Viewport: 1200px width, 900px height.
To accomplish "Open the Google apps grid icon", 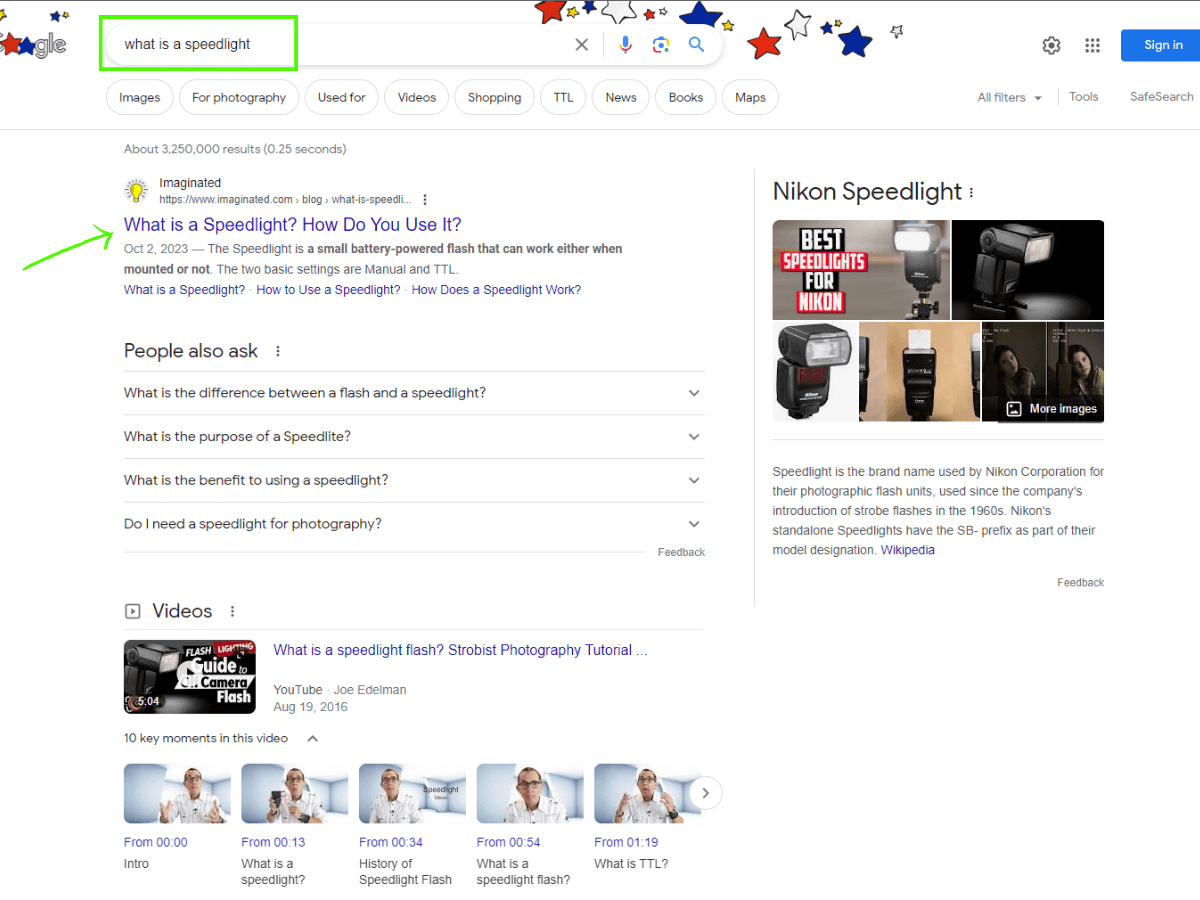I will [1092, 45].
